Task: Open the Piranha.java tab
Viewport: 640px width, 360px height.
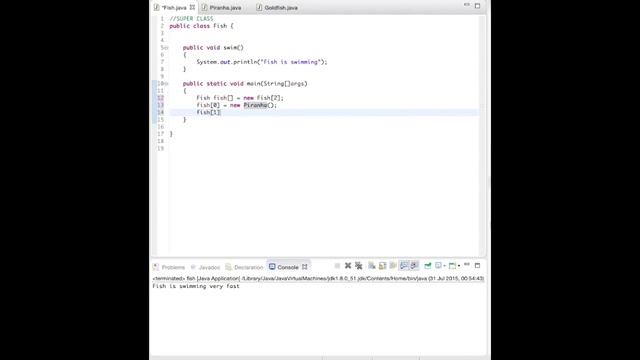Action: pyautogui.click(x=225, y=8)
